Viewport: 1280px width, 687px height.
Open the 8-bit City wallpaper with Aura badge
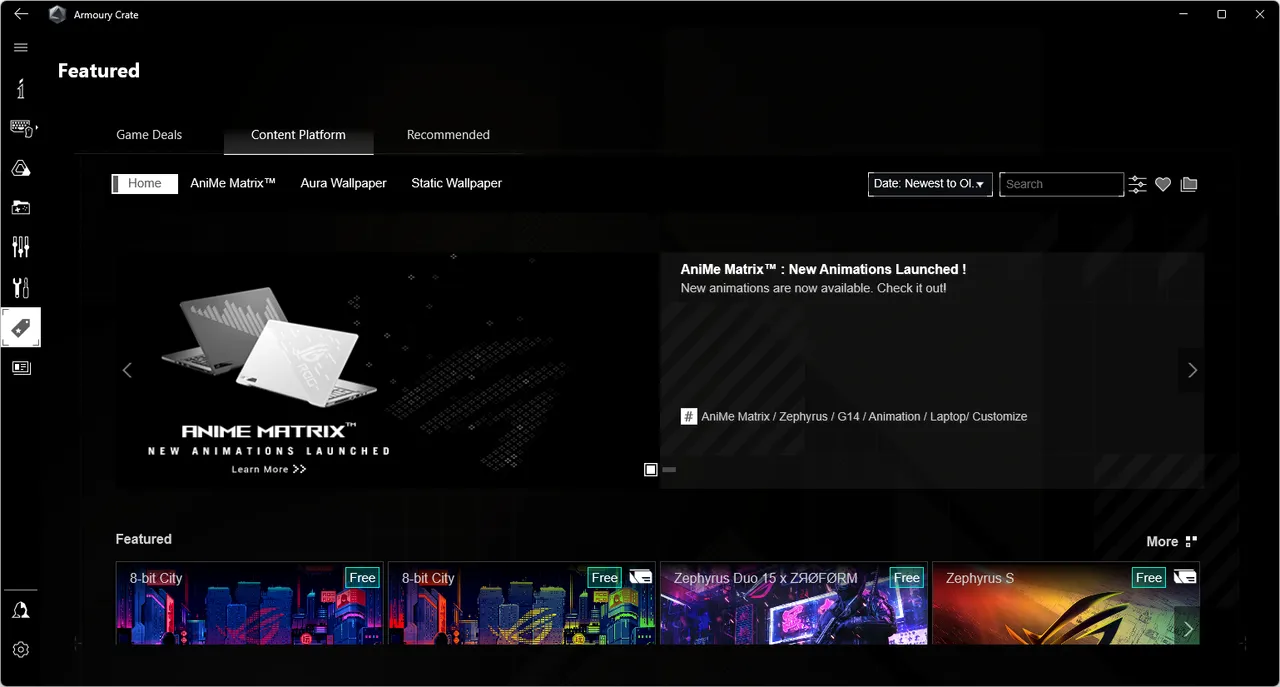(x=522, y=603)
